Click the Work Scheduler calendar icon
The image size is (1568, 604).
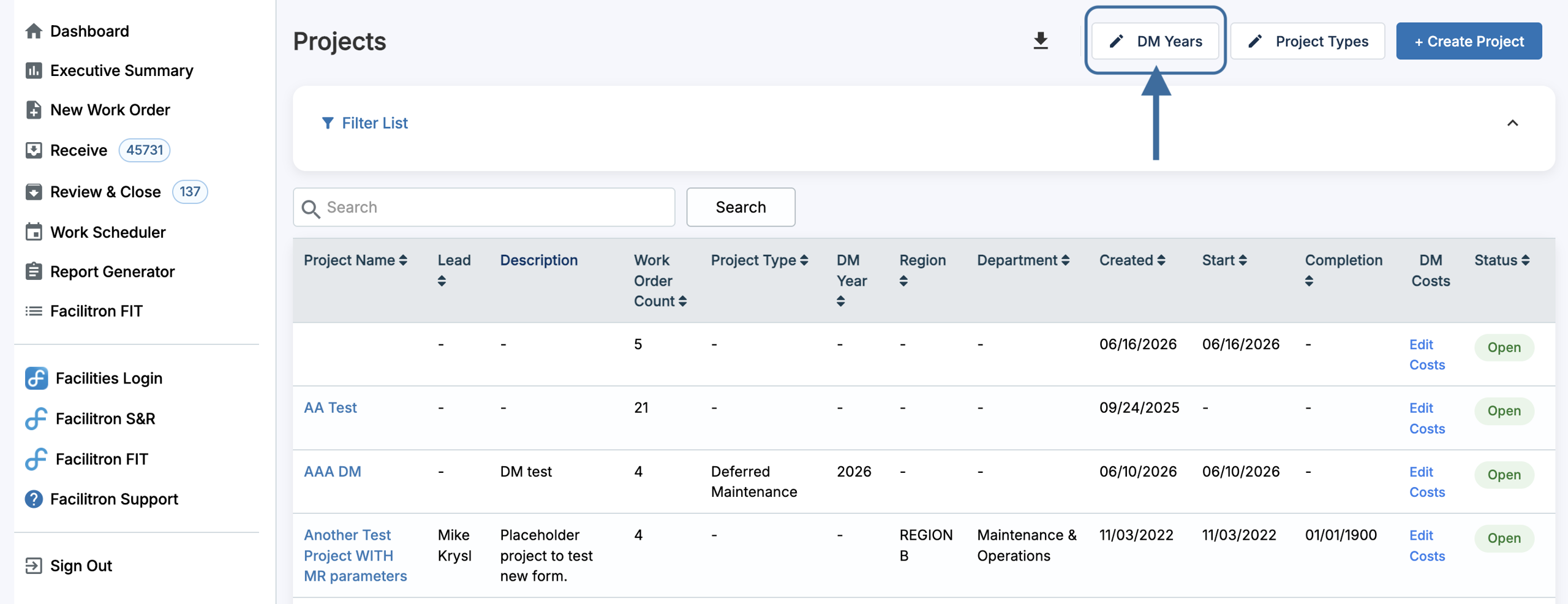coord(34,232)
